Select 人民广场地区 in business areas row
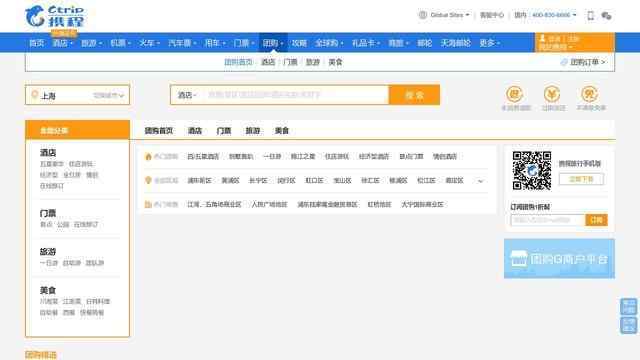This screenshot has height=360, width=640. (269, 204)
